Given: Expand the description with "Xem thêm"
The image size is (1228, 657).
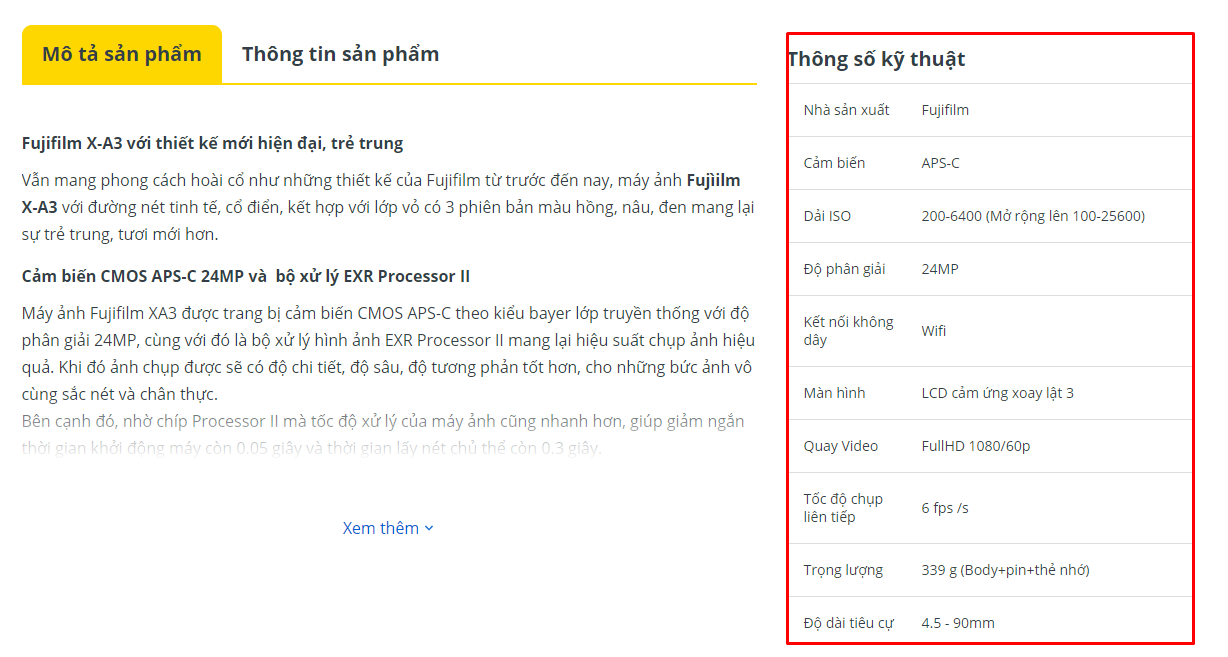Looking at the screenshot, I should click(388, 528).
